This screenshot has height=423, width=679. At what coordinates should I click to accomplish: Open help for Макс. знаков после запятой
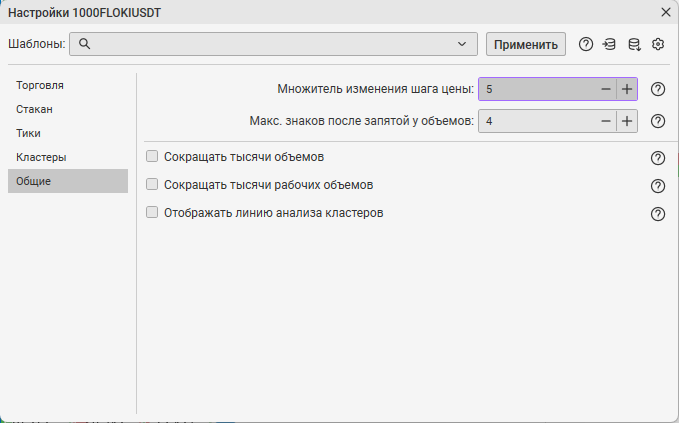pos(658,121)
